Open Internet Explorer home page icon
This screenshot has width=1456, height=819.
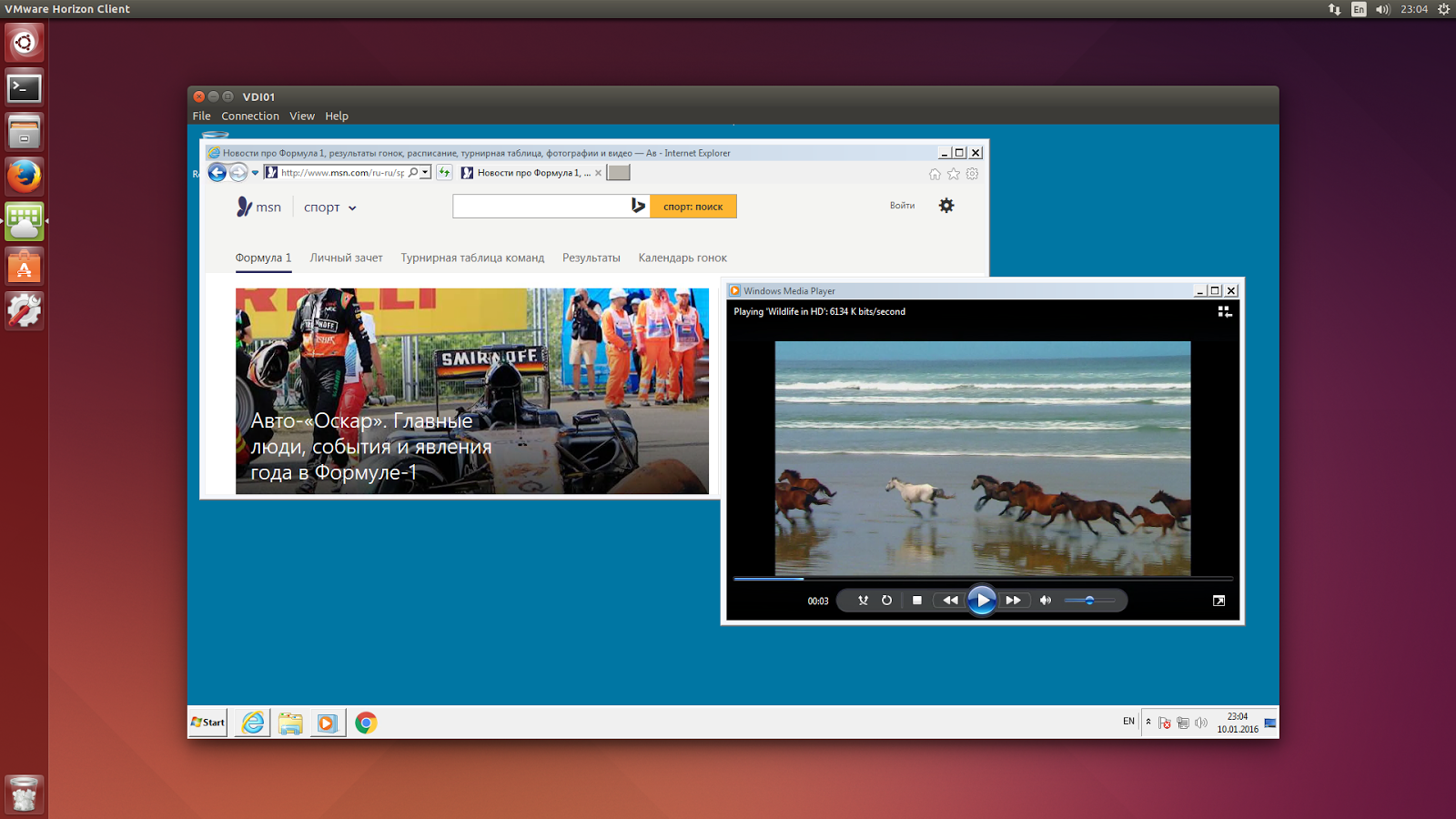[x=935, y=174]
